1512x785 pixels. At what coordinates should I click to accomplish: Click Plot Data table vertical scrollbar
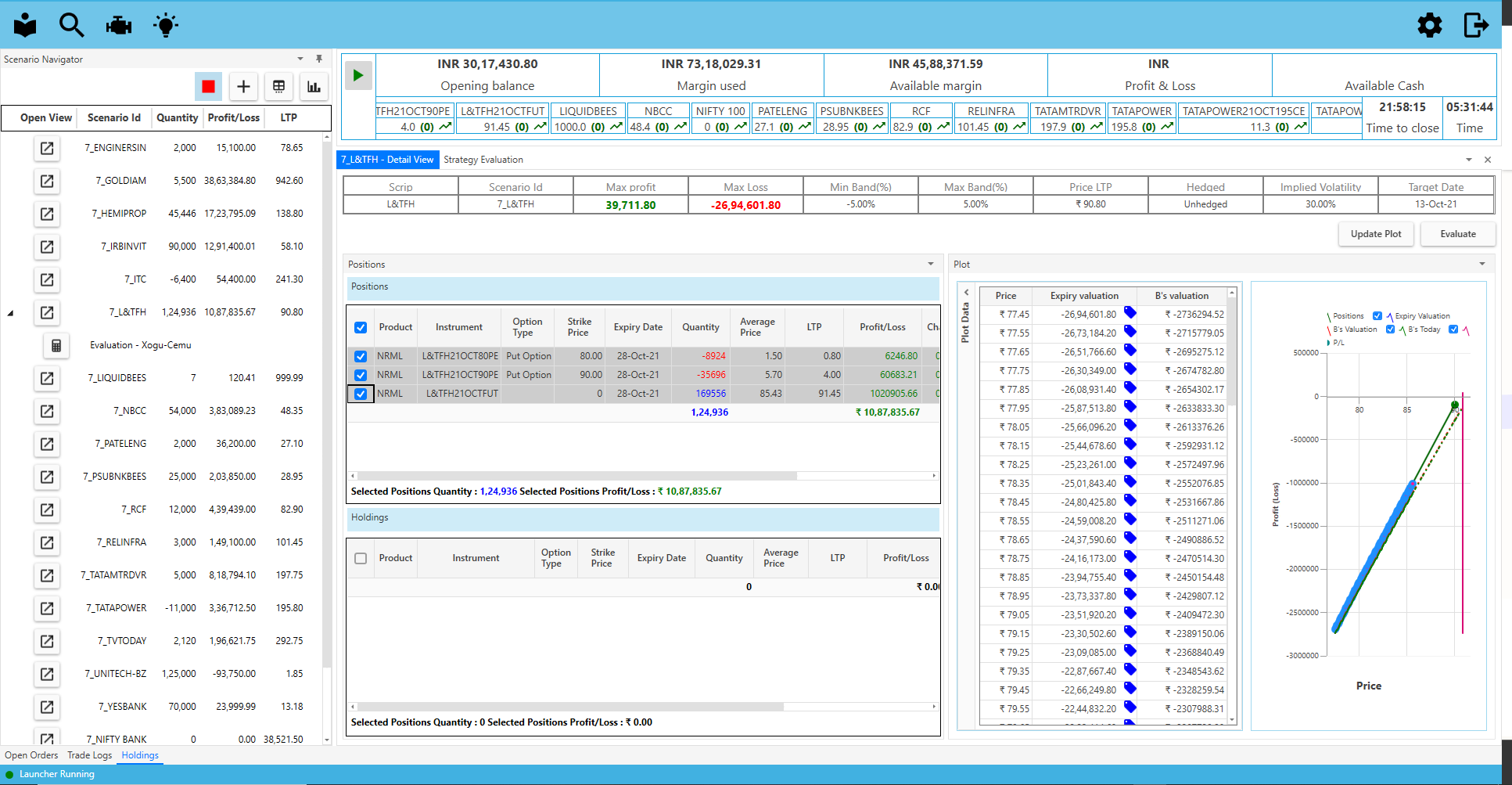coord(1232,352)
